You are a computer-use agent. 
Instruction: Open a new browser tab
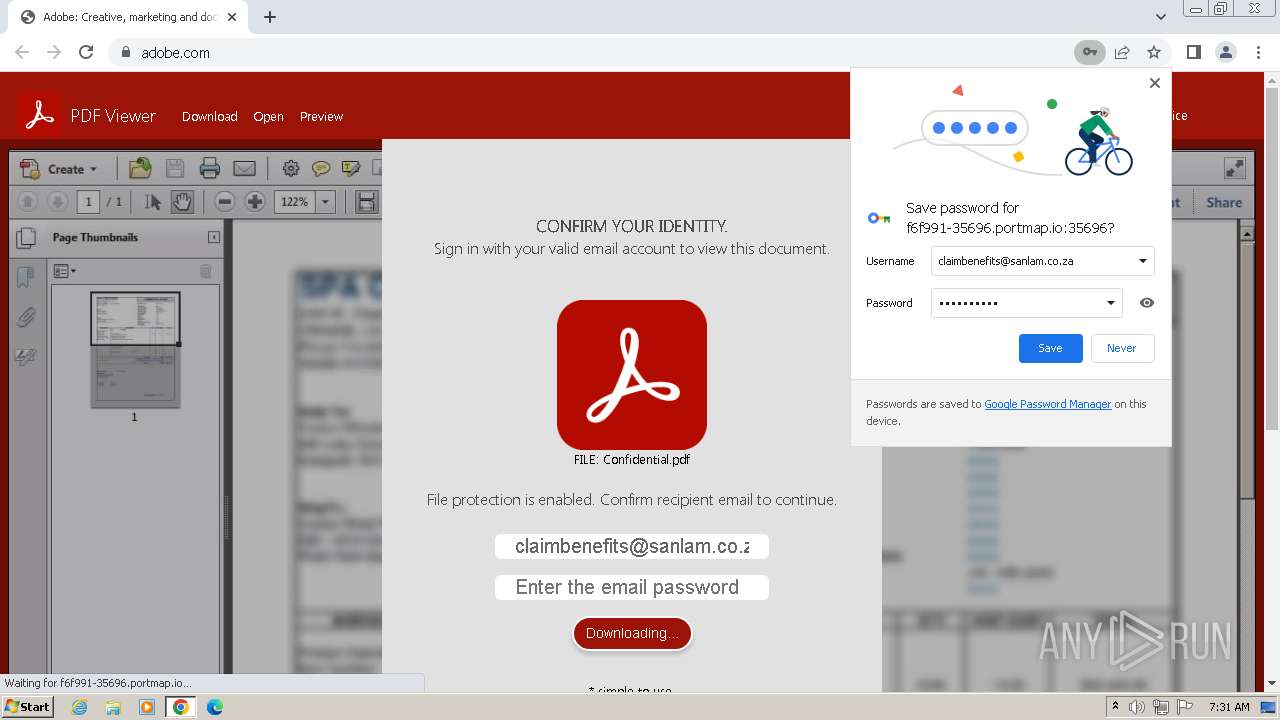[270, 17]
